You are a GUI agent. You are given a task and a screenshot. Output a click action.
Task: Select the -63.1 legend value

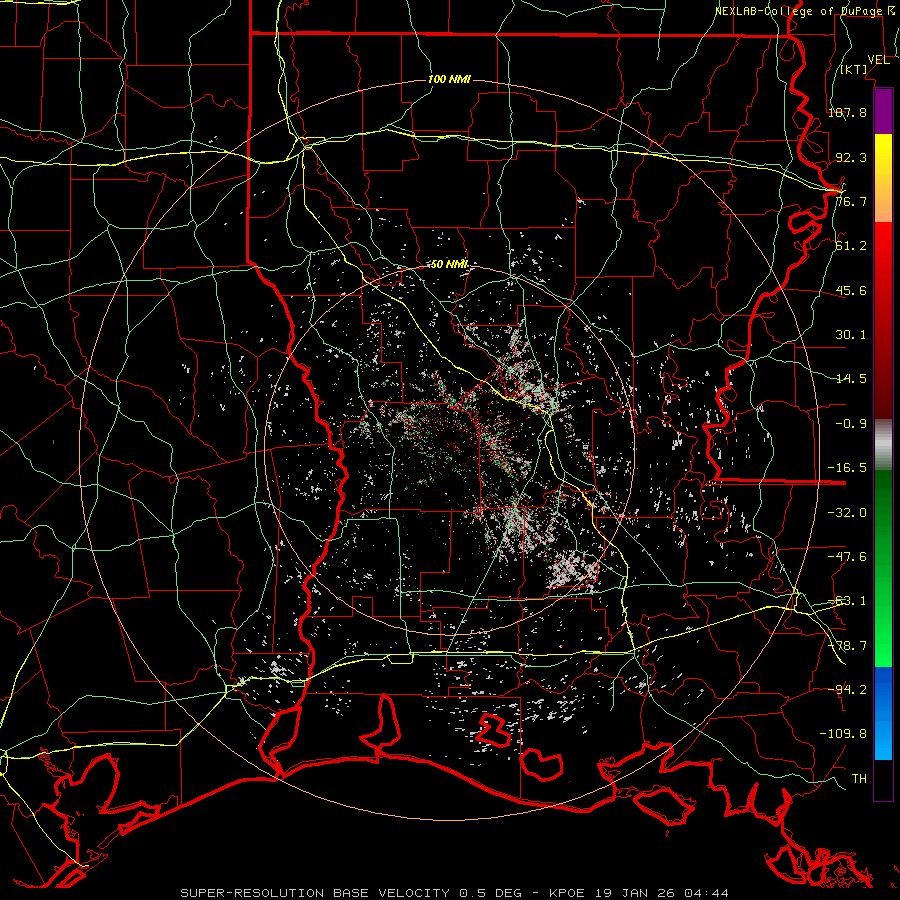coord(847,601)
